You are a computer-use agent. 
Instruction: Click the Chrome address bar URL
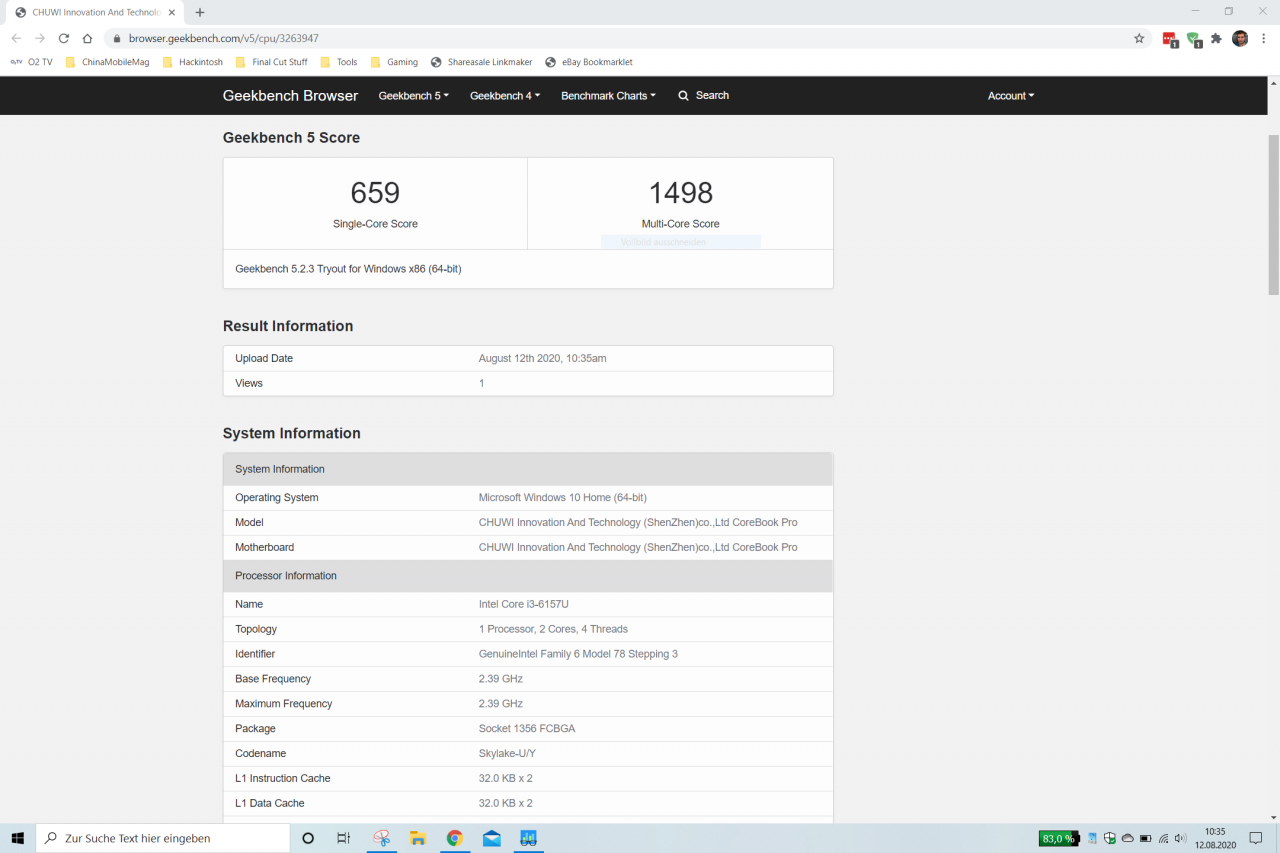click(x=224, y=38)
